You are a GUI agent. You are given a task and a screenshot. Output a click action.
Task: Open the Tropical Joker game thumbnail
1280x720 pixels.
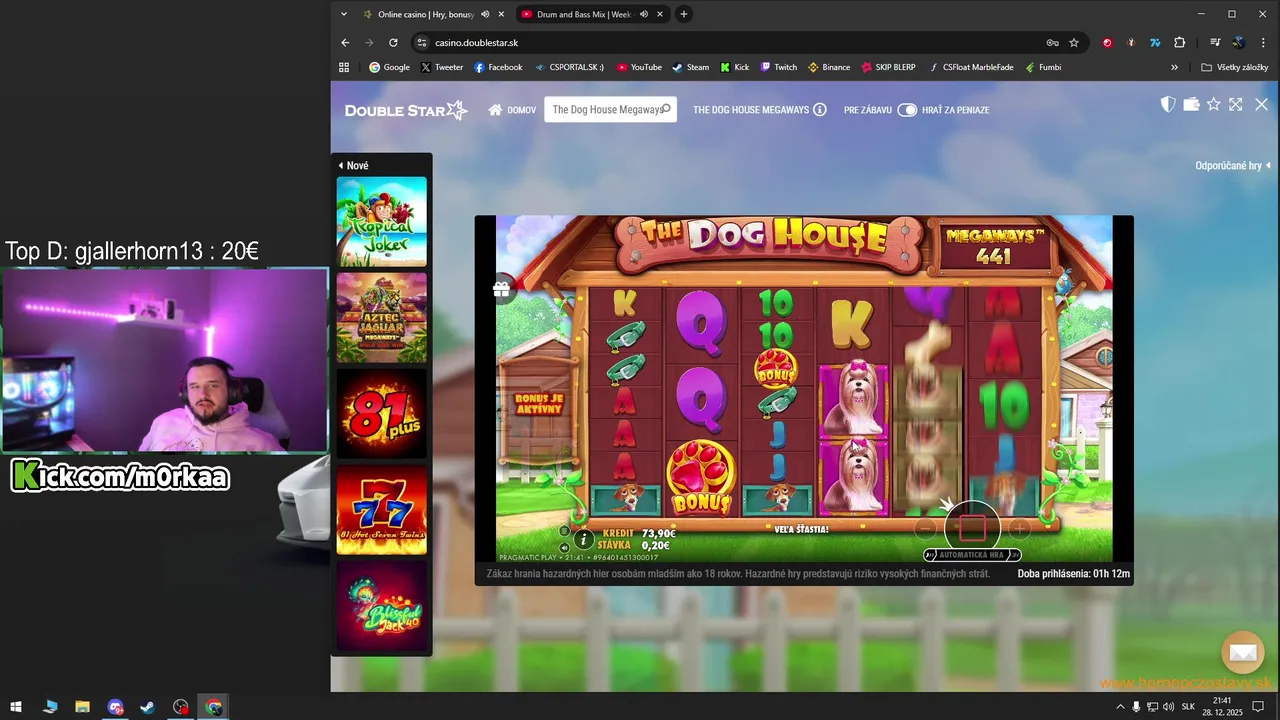point(381,222)
